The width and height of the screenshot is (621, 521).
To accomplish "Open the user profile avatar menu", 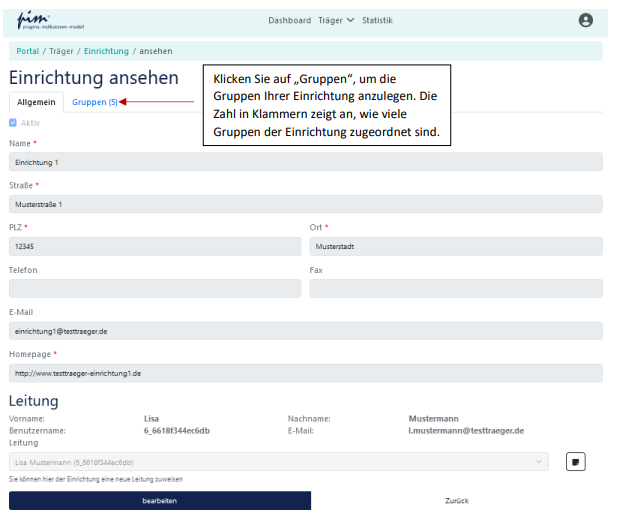I will (x=586, y=20).
